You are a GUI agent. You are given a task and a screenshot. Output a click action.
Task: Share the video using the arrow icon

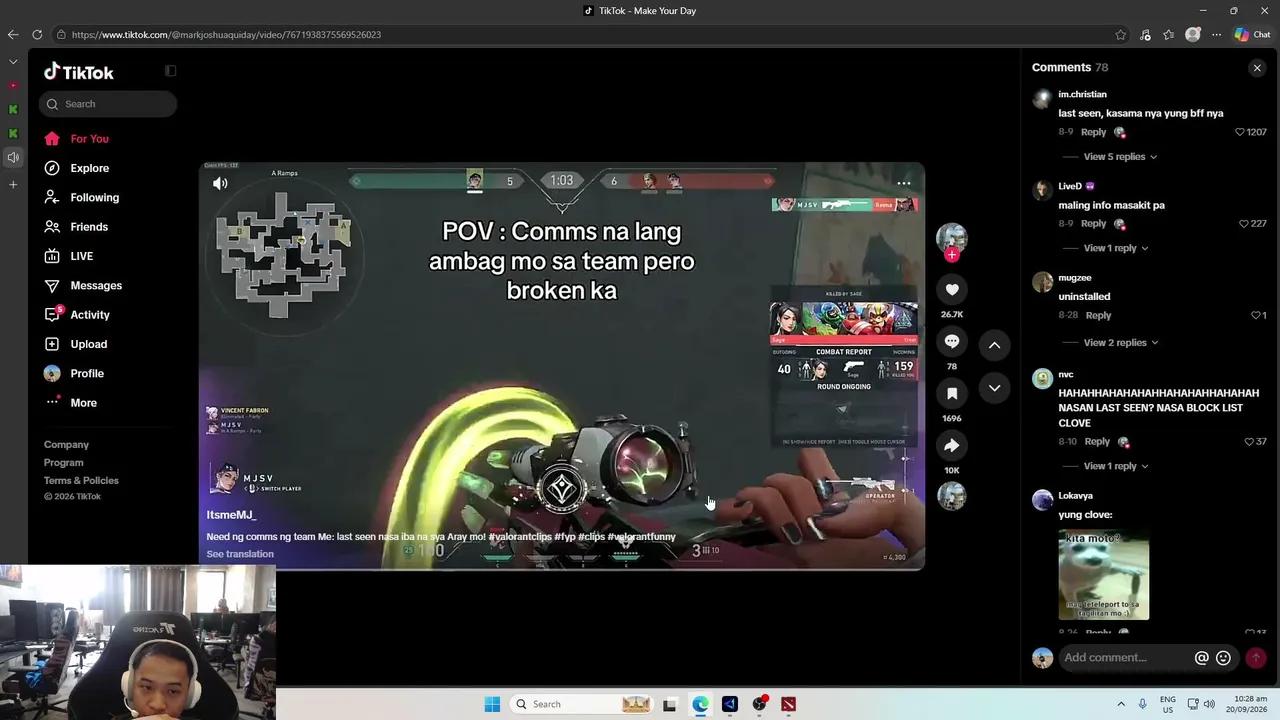click(x=952, y=446)
